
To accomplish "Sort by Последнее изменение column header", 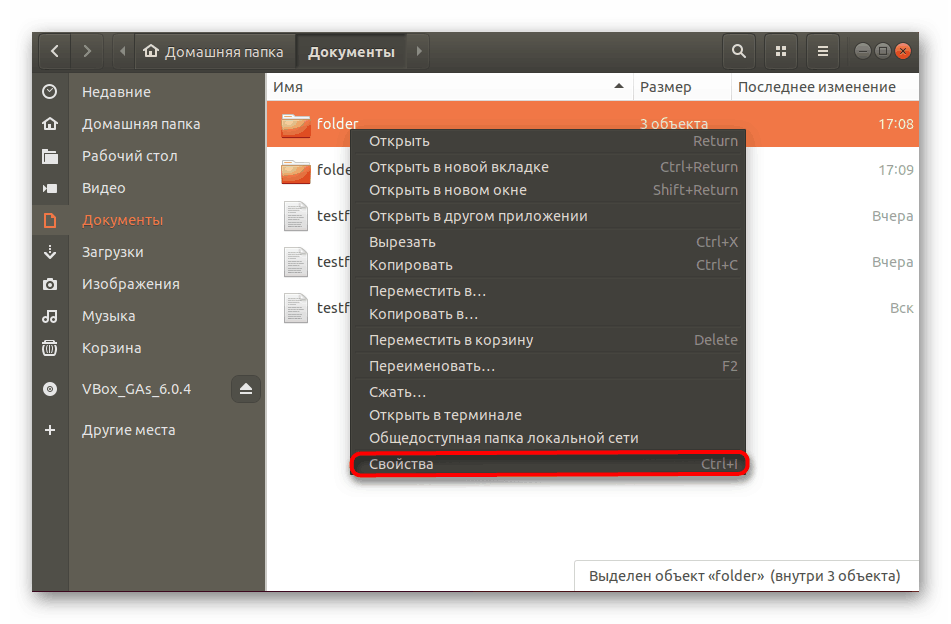I will (x=825, y=87).
